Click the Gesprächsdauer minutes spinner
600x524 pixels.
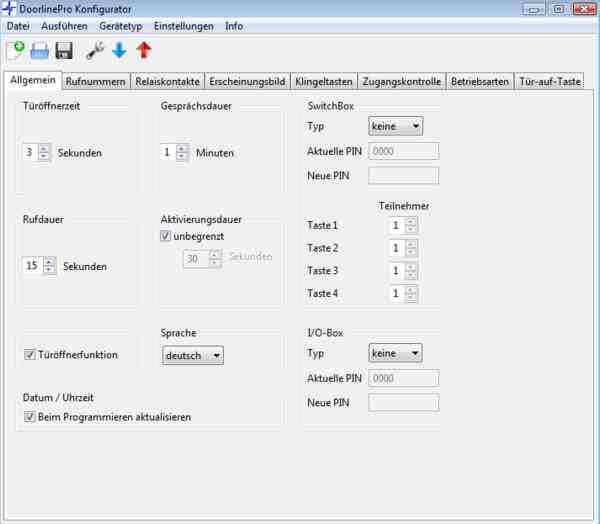click(x=174, y=152)
